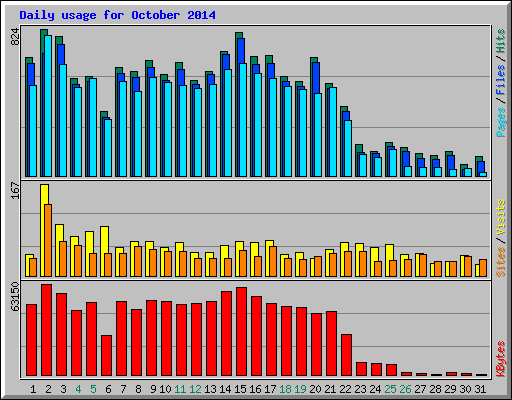This screenshot has height=400, width=512.
Task: Click the 'Files' legend label
Action: [x=501, y=80]
